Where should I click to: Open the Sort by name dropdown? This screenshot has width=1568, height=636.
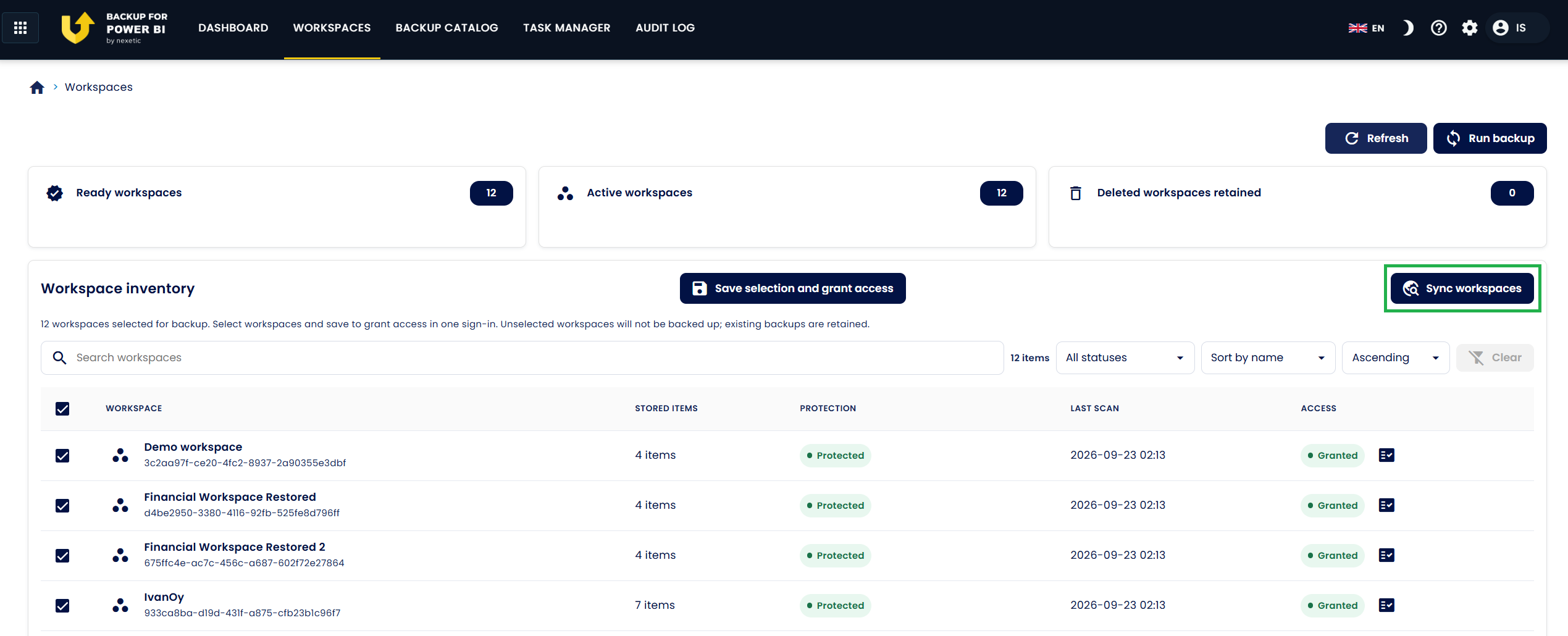[1268, 358]
